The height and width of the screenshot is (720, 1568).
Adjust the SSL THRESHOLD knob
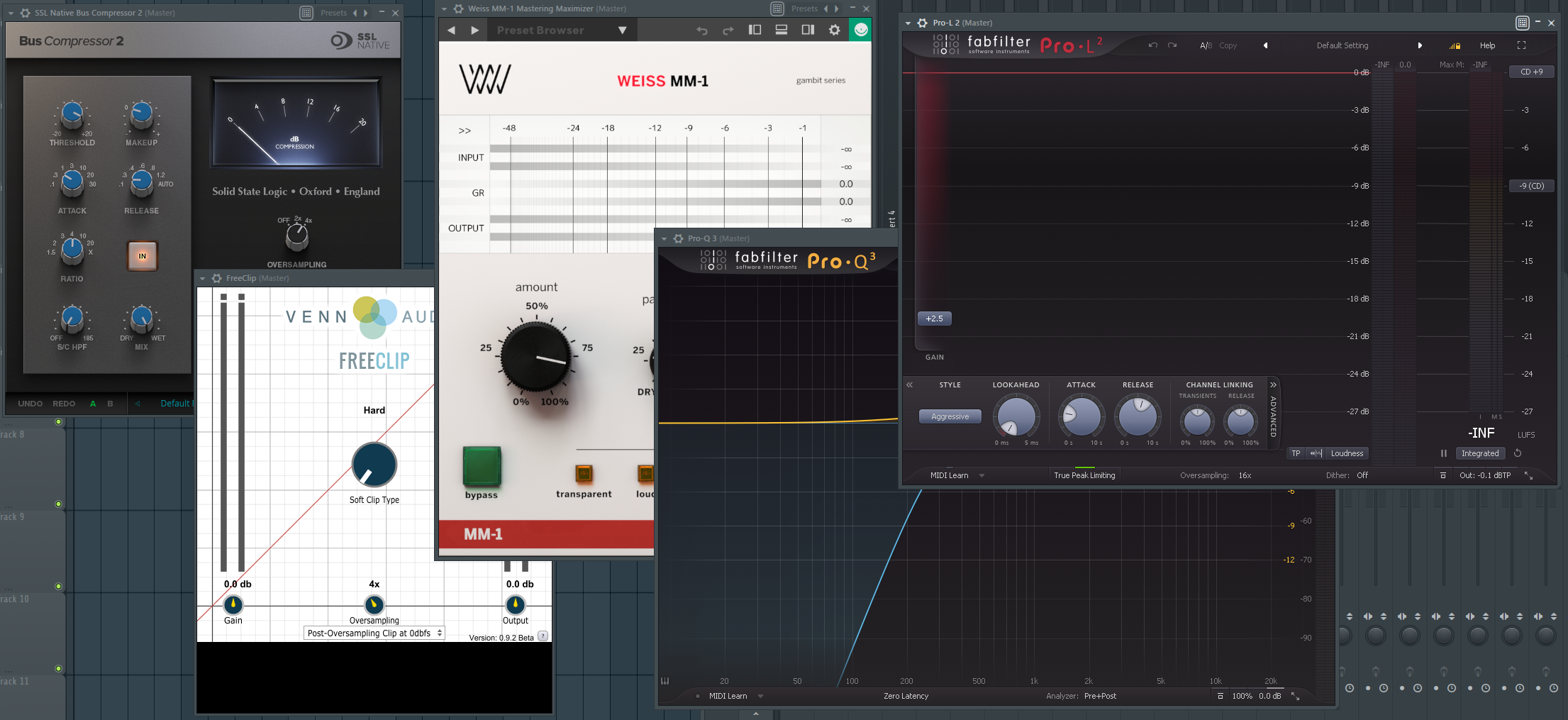pyautogui.click(x=72, y=113)
